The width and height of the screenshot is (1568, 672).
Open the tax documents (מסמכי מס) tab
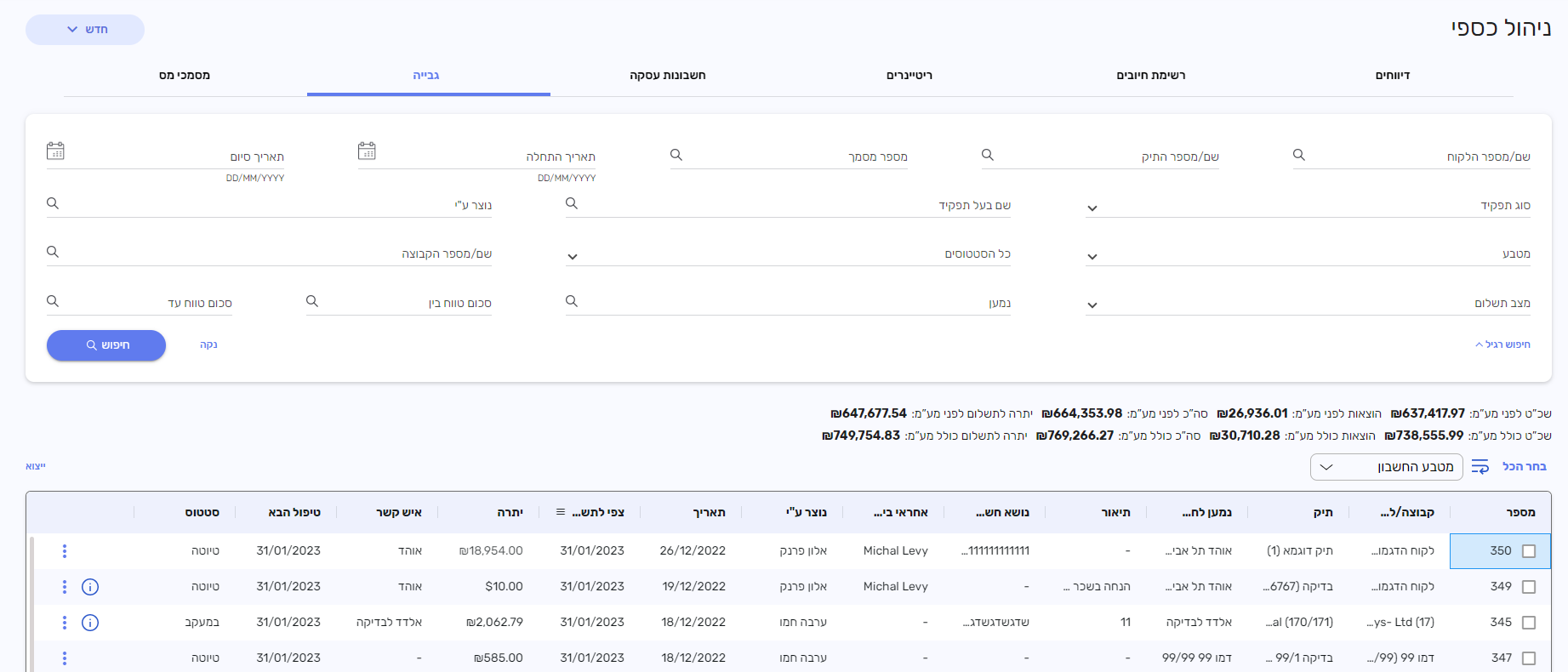pyautogui.click(x=185, y=76)
